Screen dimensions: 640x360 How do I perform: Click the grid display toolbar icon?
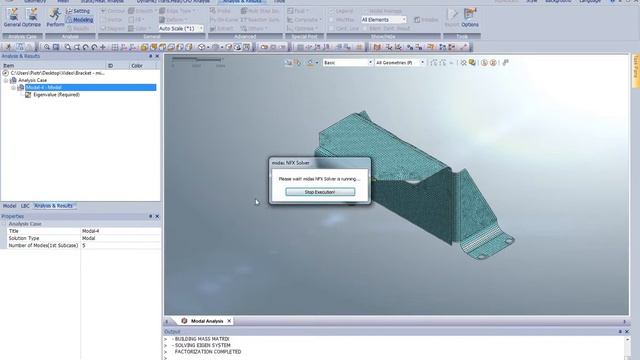click(x=115, y=47)
